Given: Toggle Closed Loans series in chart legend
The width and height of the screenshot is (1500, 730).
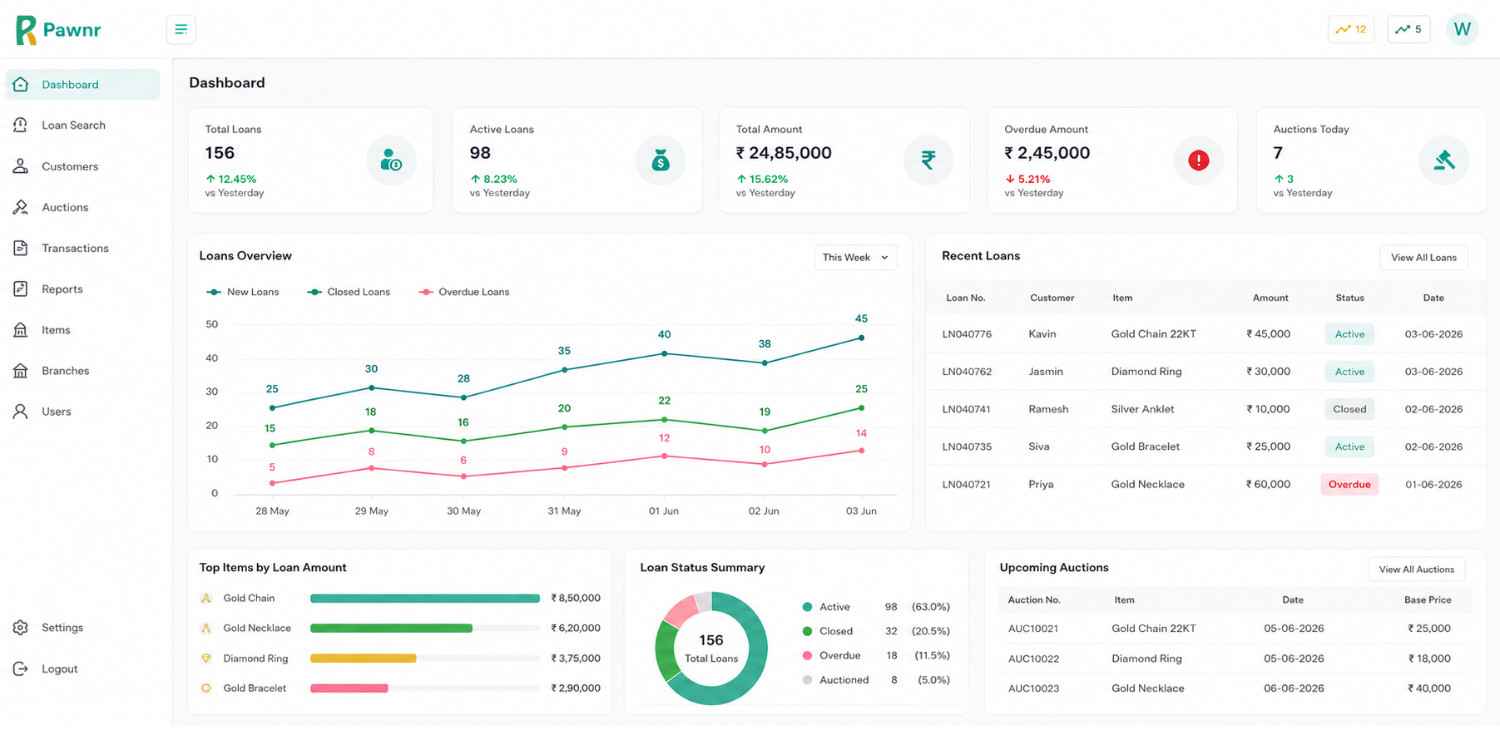Looking at the screenshot, I should 348,292.
